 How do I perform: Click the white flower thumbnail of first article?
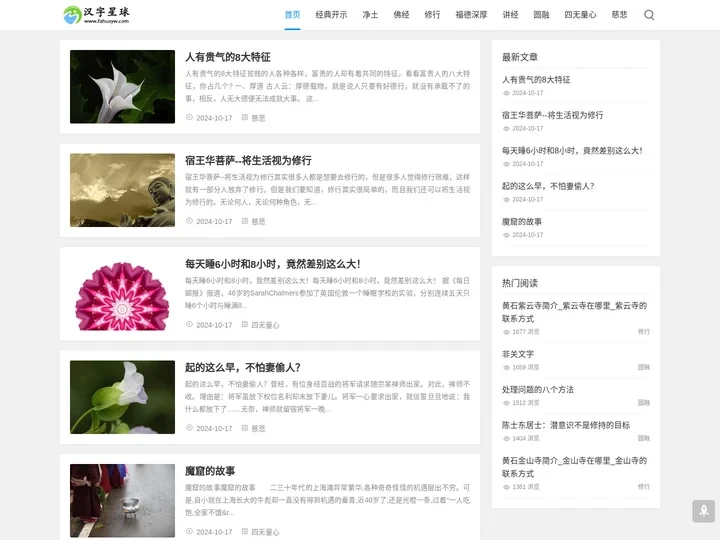tap(122, 87)
